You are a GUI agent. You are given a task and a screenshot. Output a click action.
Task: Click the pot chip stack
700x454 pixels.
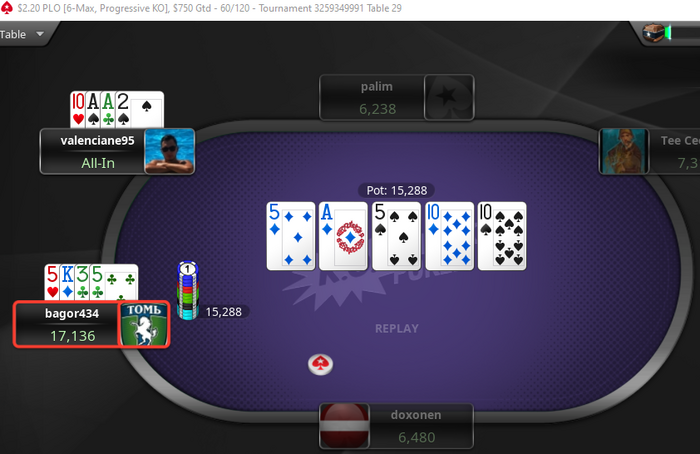(x=188, y=291)
